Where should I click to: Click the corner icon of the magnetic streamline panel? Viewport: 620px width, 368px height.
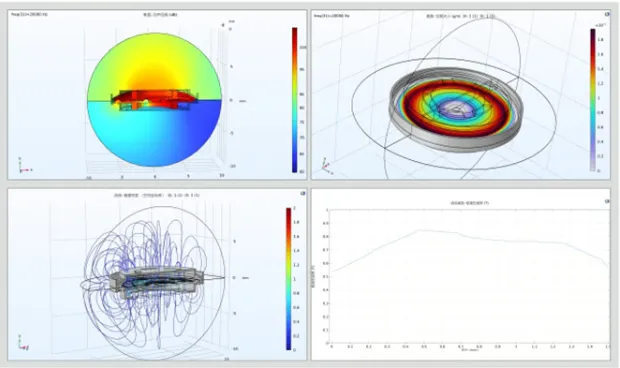click(303, 193)
